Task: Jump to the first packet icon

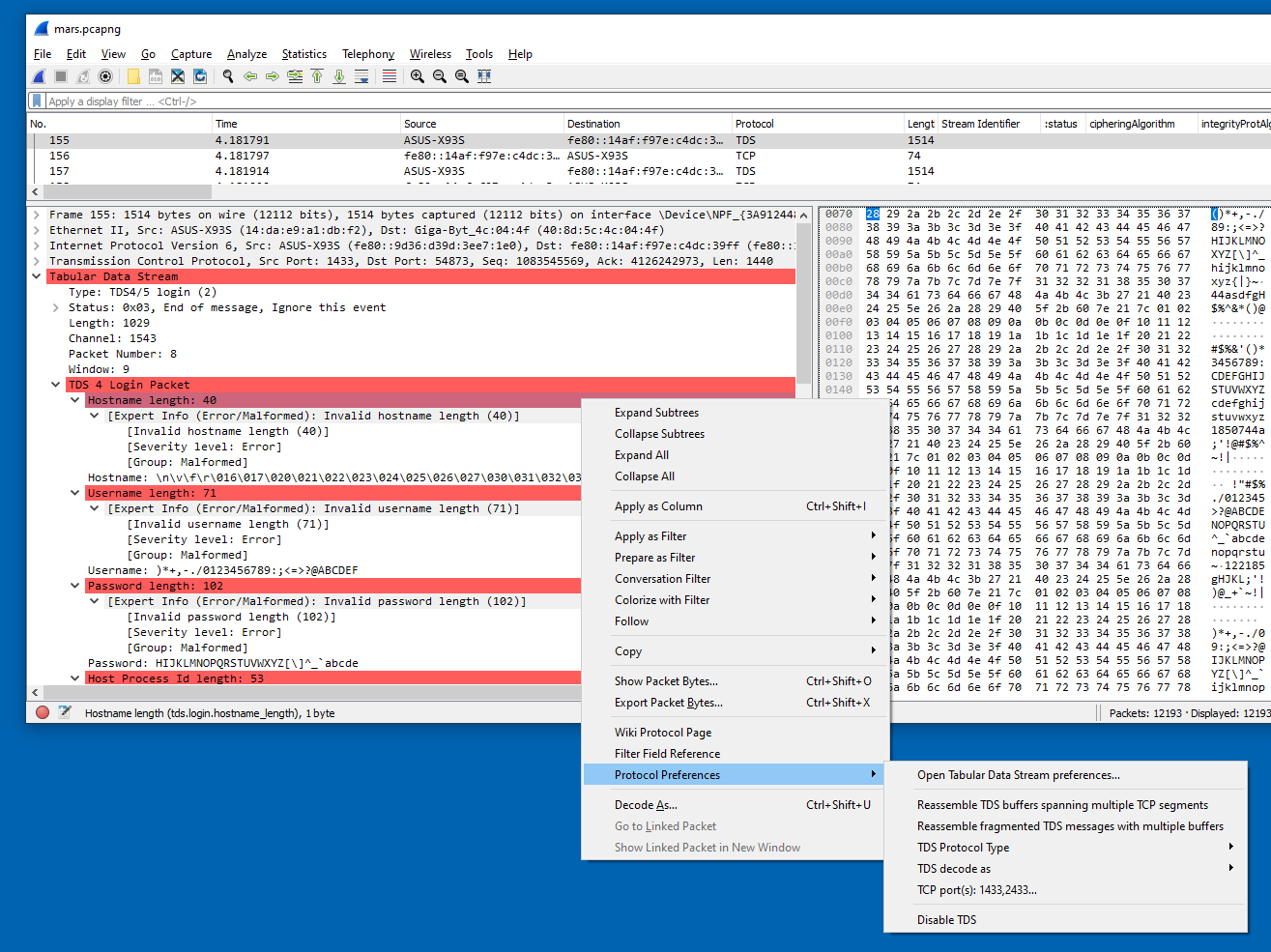Action: coord(317,76)
